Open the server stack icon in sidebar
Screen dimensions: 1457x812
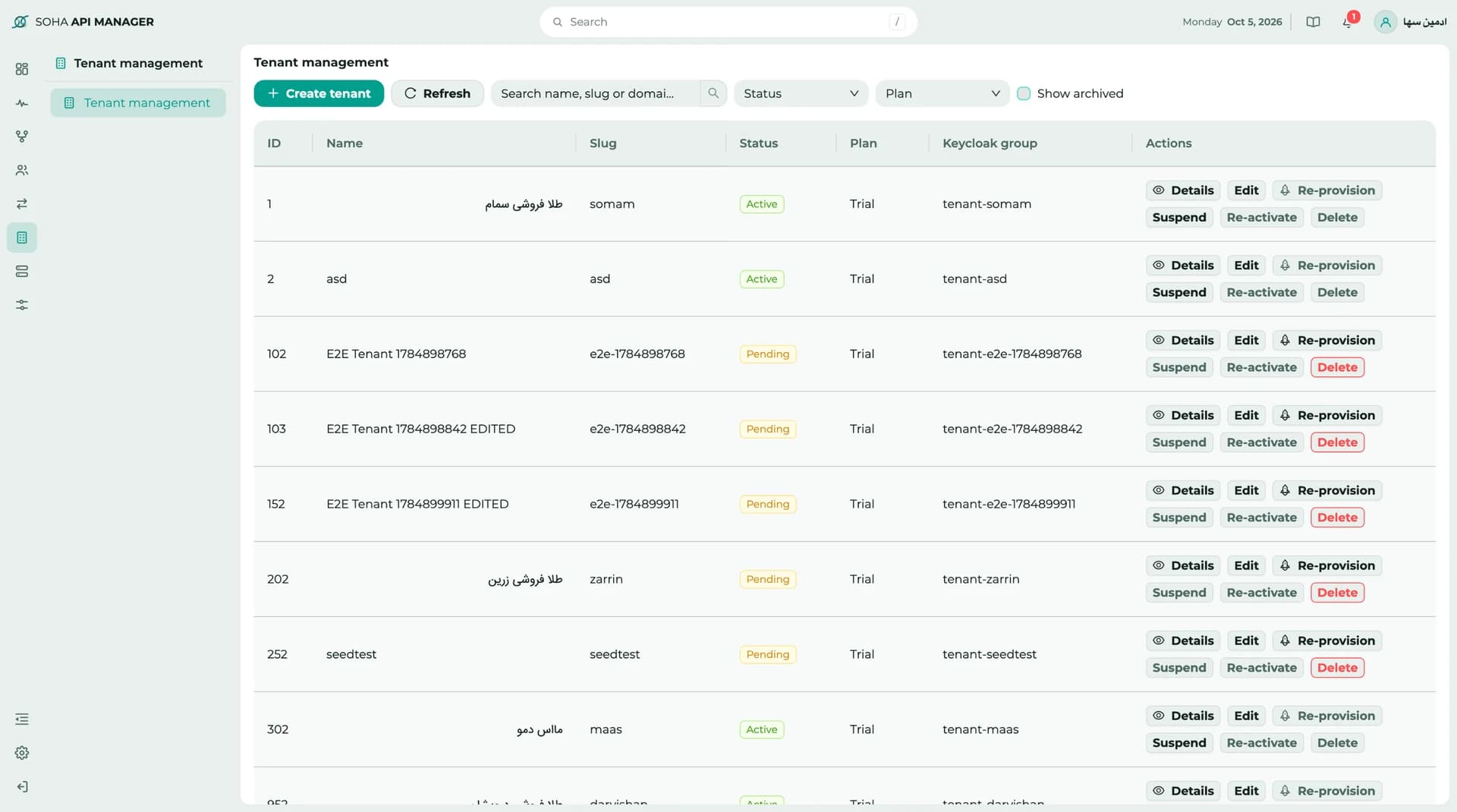(22, 271)
